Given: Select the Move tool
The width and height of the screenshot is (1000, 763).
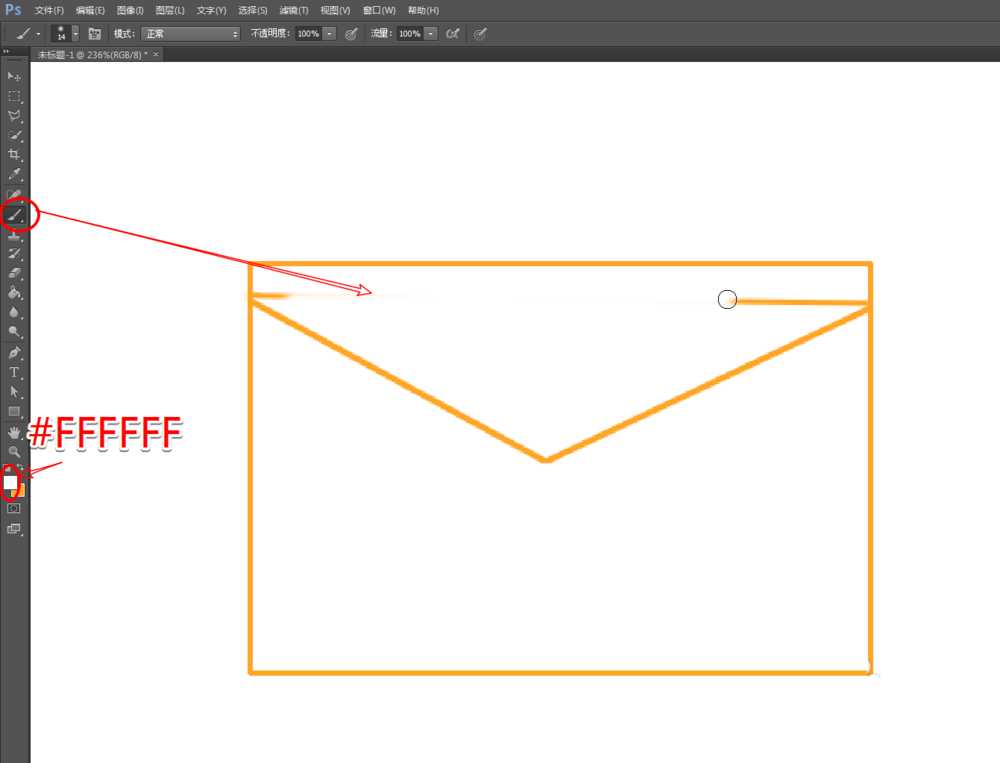Looking at the screenshot, I should [14, 76].
